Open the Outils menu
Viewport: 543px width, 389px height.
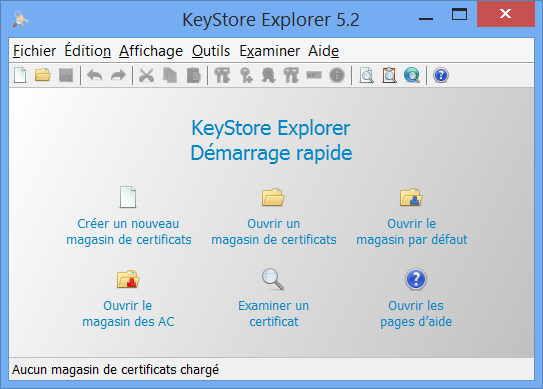pos(211,51)
